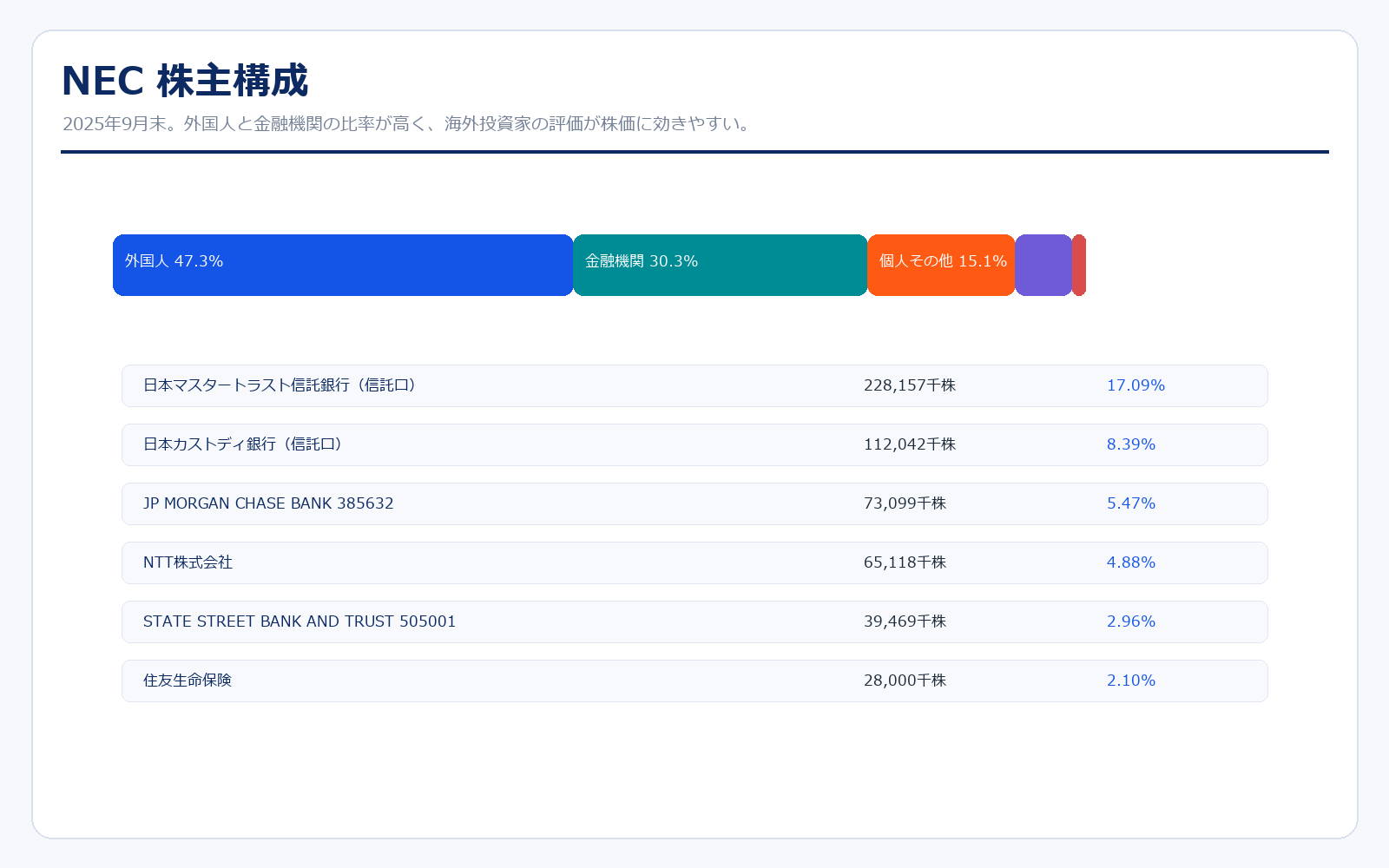
Task: Click the 2025年9月末 subtitle text
Action: point(406,124)
